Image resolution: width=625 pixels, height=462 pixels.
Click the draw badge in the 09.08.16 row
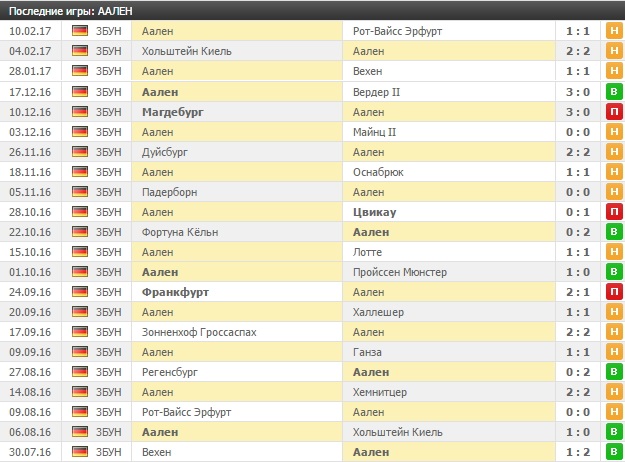(614, 412)
